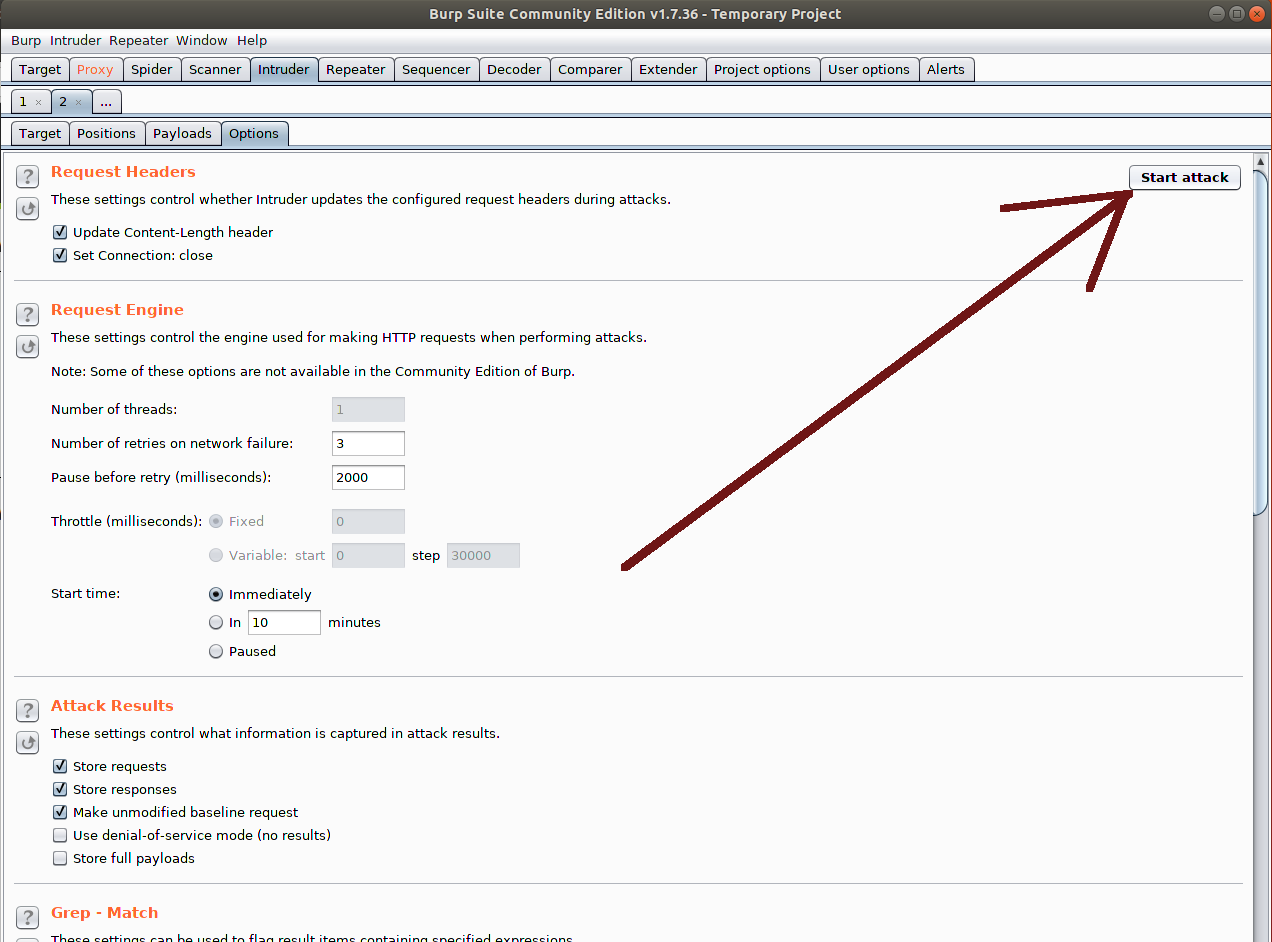
Task: Switch to the Scanner tab
Action: coord(215,69)
